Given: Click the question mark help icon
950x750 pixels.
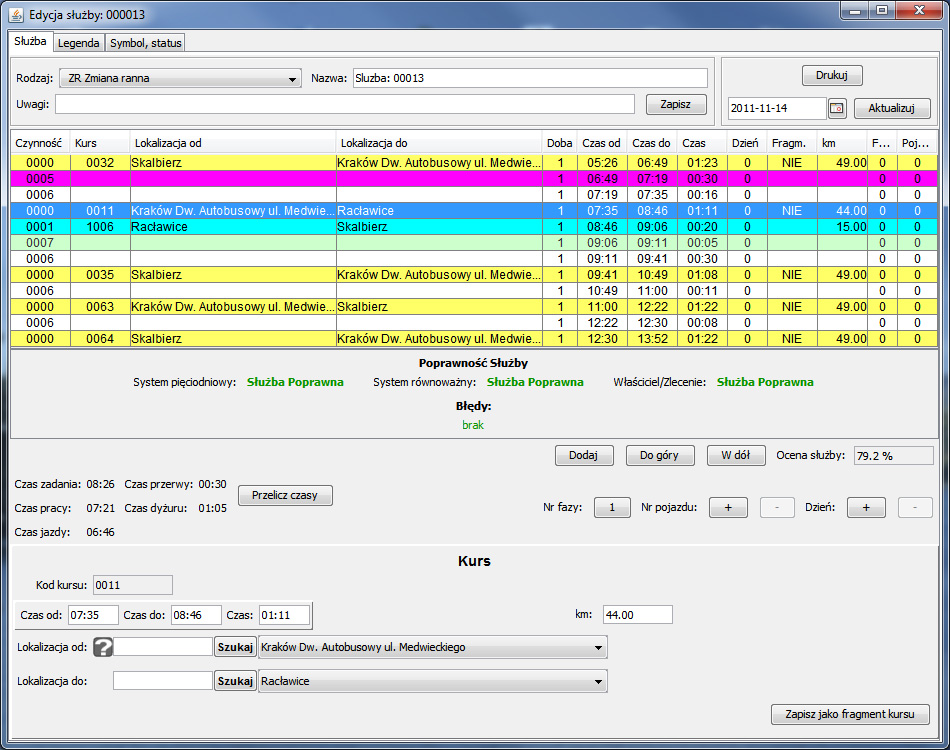Looking at the screenshot, I should coord(103,647).
